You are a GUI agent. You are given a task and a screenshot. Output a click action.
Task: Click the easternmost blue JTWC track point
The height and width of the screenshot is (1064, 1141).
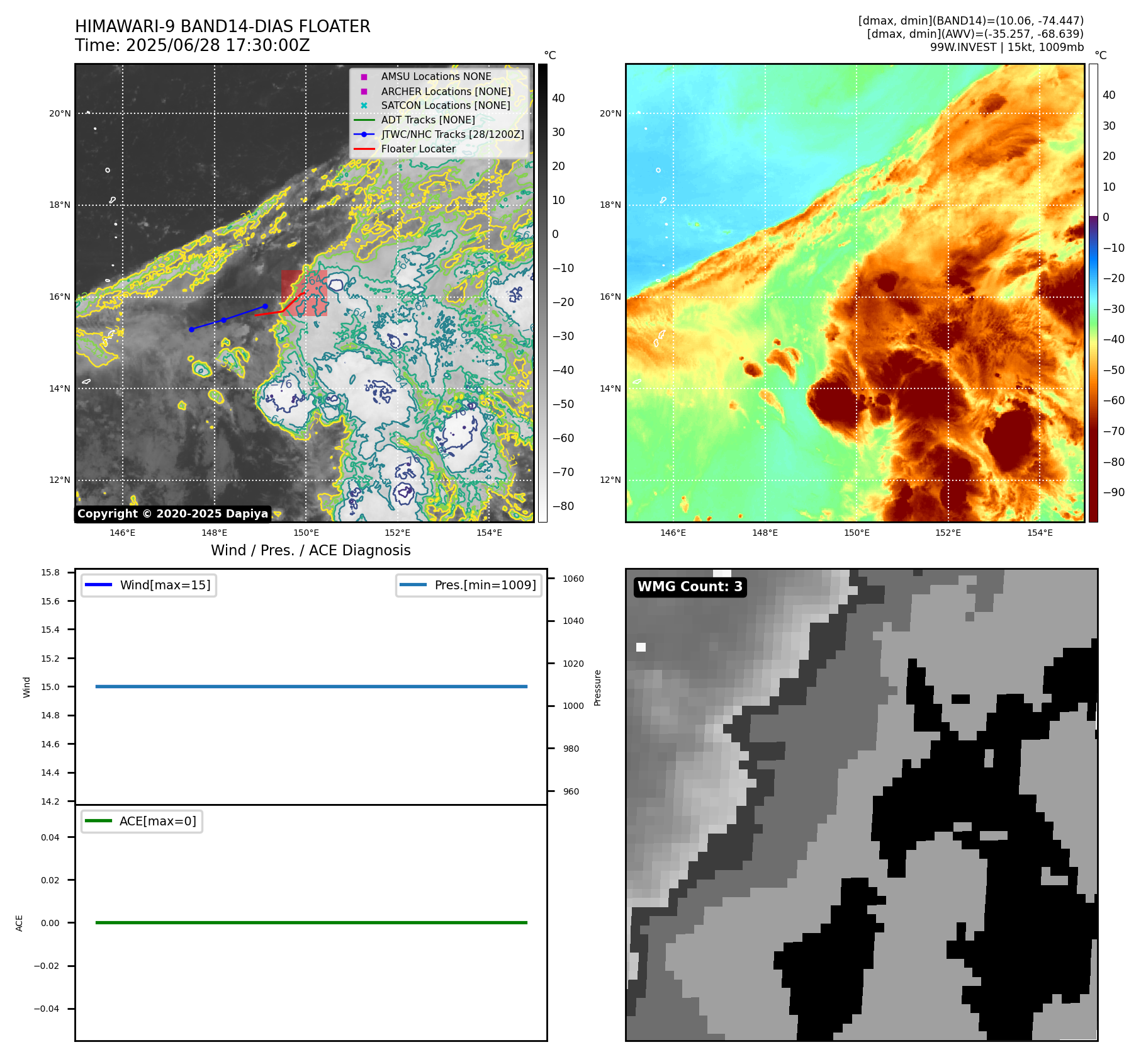(265, 307)
